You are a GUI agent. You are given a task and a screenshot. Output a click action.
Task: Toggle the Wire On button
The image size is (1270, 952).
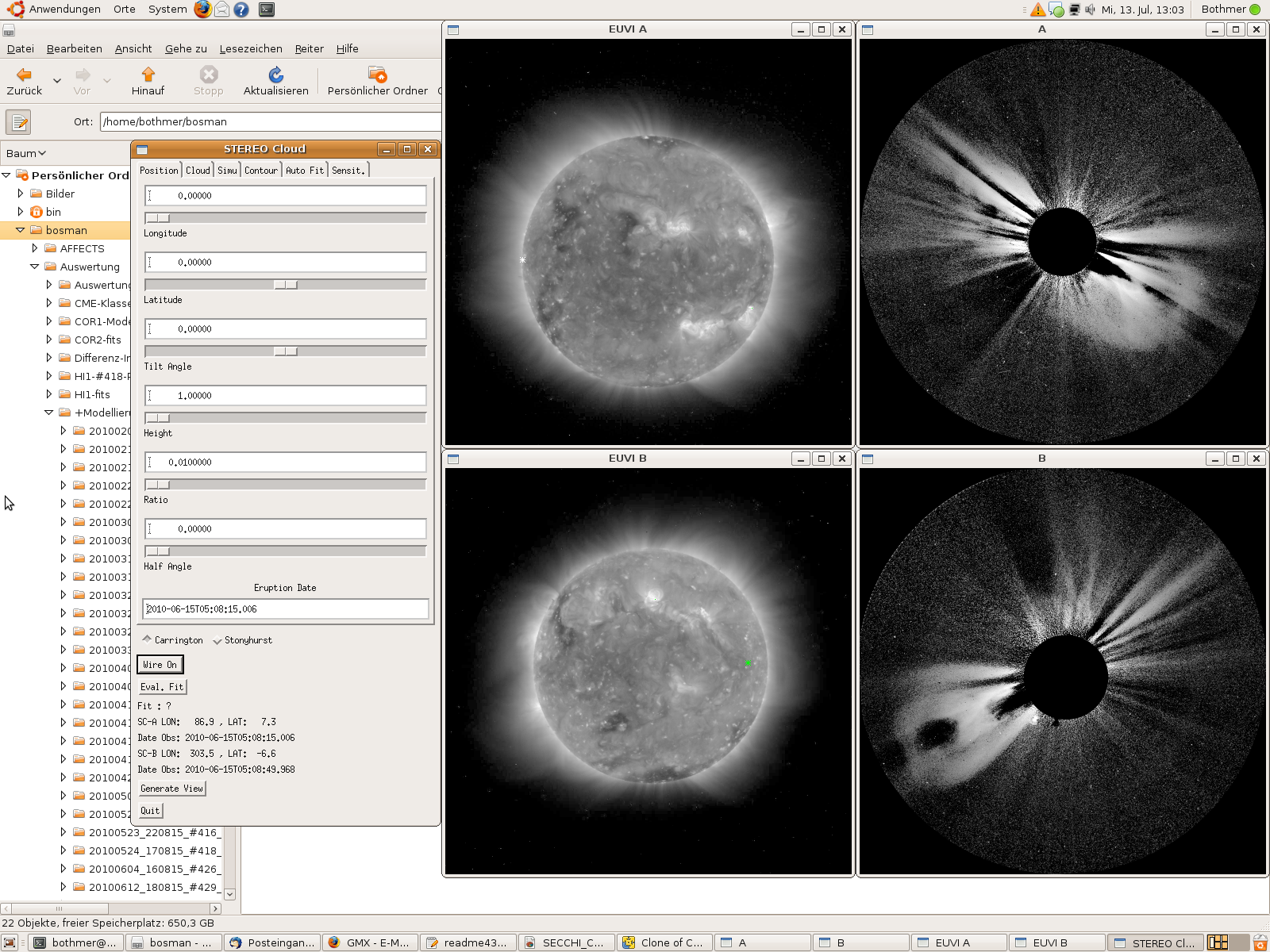coord(160,665)
